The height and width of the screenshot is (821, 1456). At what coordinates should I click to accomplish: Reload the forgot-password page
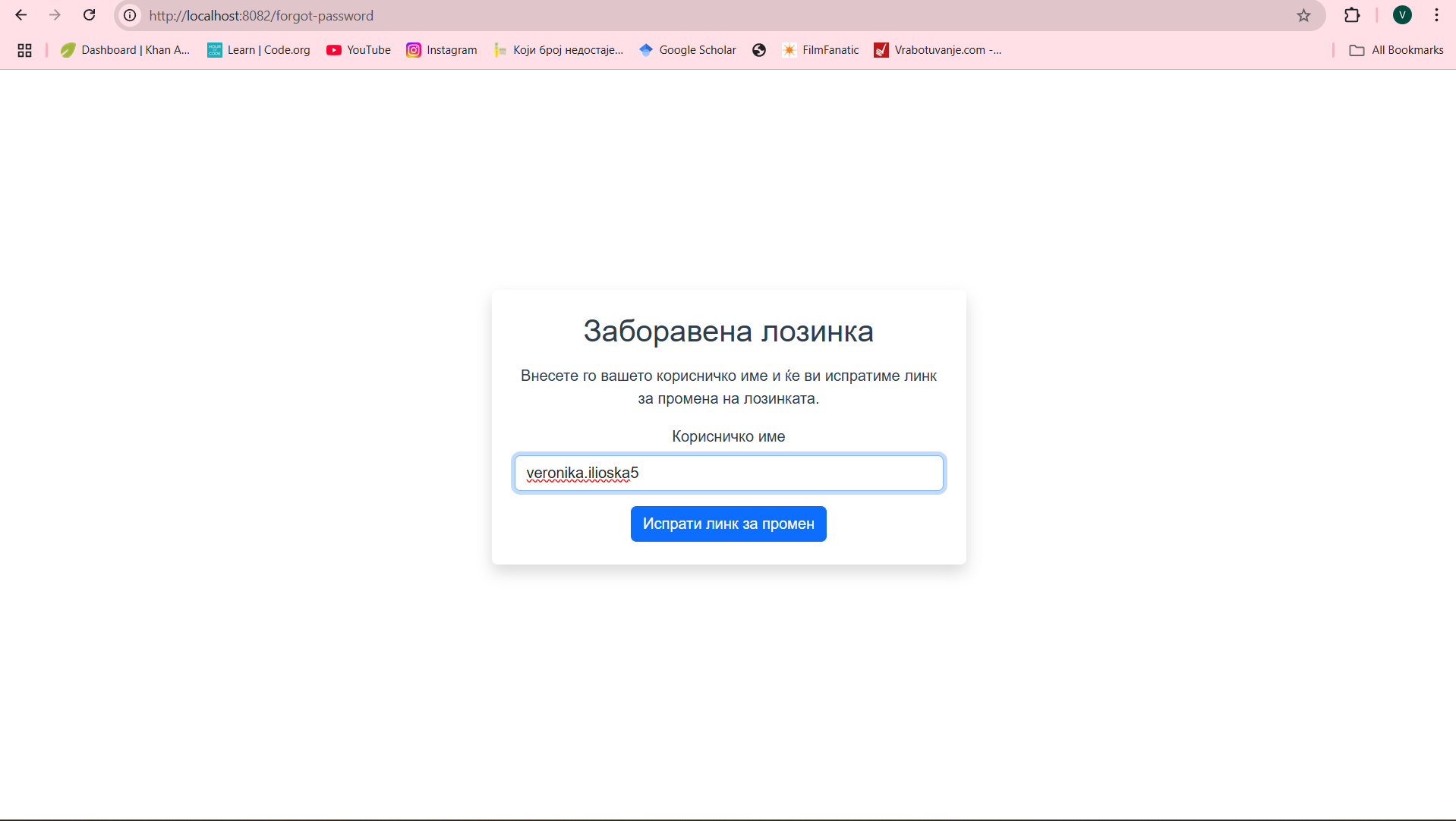(89, 15)
